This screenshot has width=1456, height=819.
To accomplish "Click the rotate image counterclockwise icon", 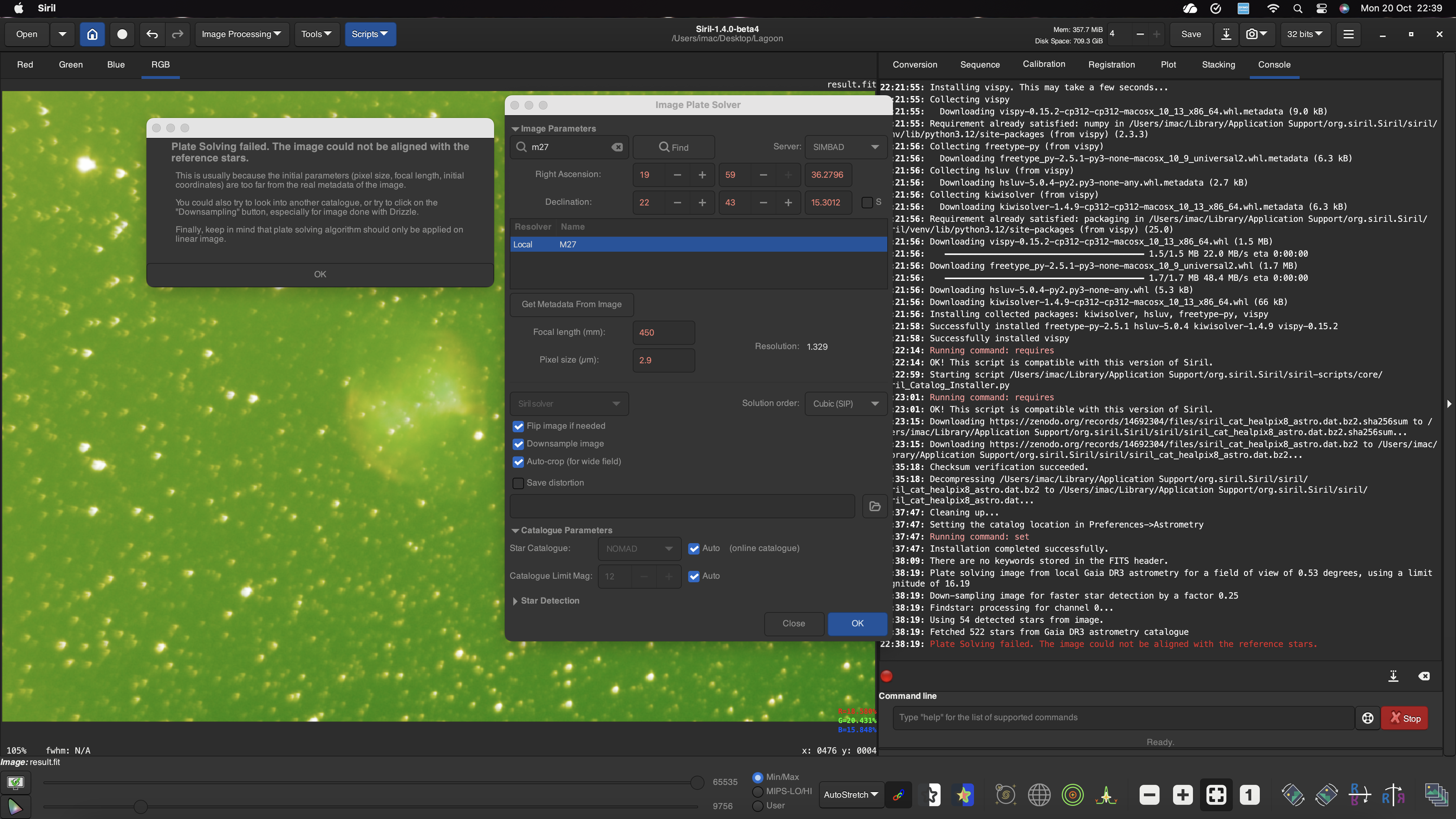I will pos(1292,795).
